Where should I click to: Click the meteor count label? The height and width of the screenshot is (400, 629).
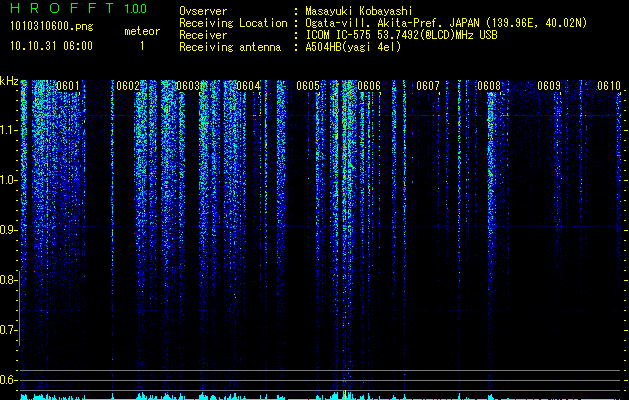(142, 31)
